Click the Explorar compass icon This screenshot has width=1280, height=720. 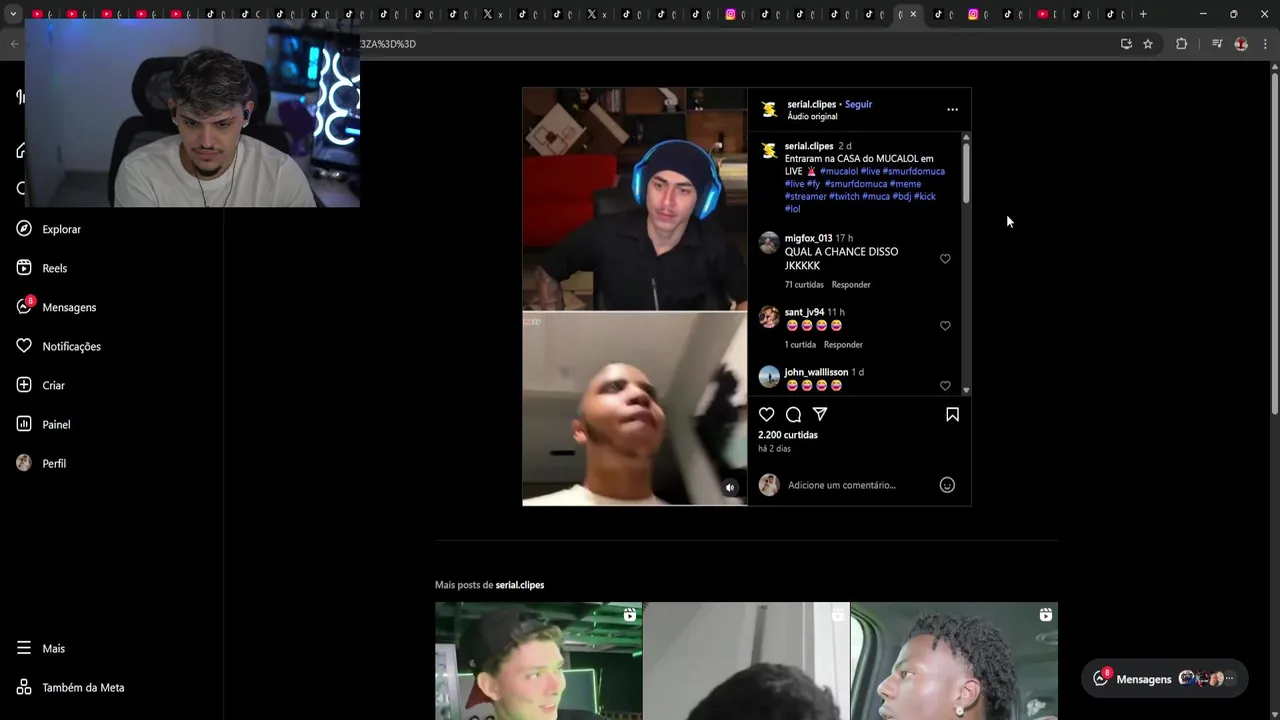click(24, 229)
